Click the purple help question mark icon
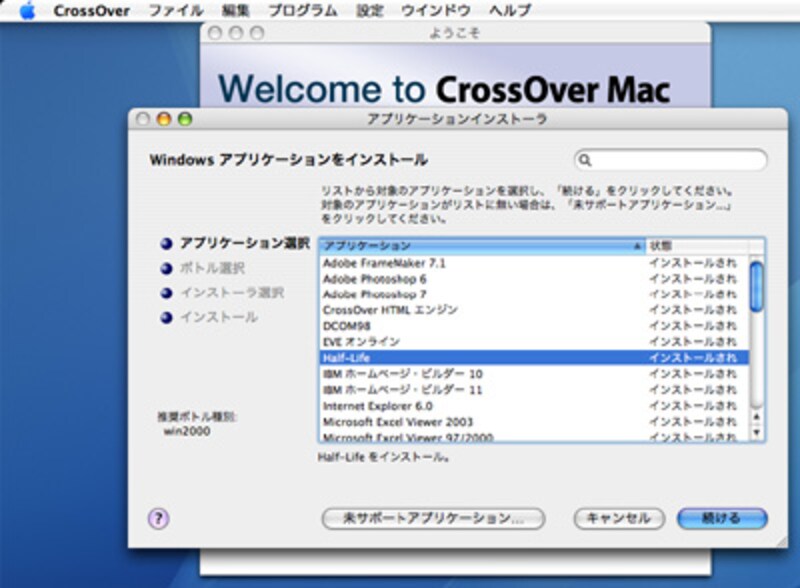This screenshot has height=588, width=800. tap(158, 518)
